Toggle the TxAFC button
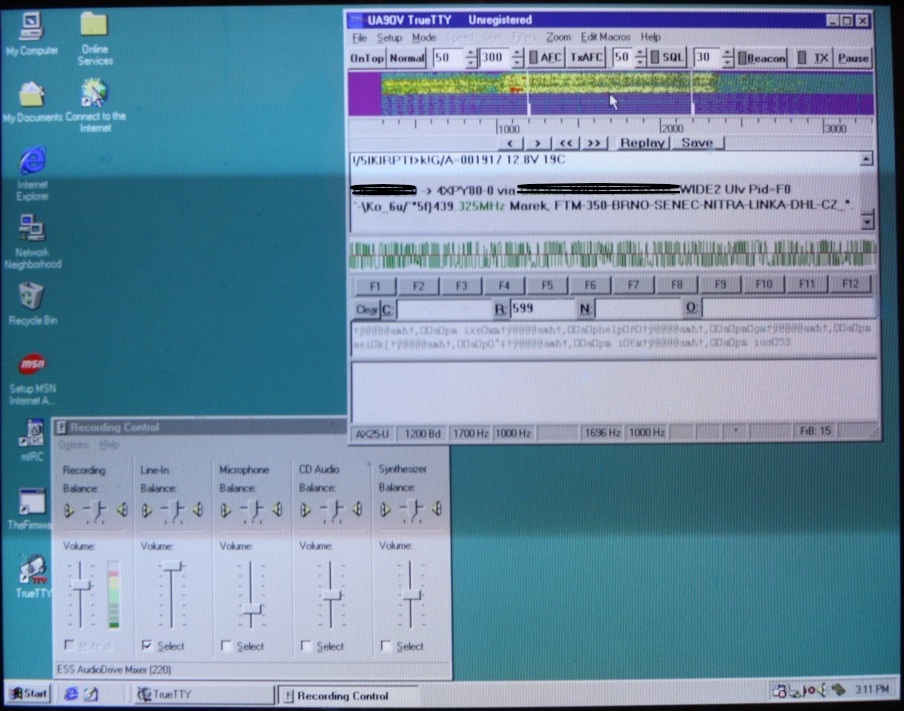 [586, 58]
